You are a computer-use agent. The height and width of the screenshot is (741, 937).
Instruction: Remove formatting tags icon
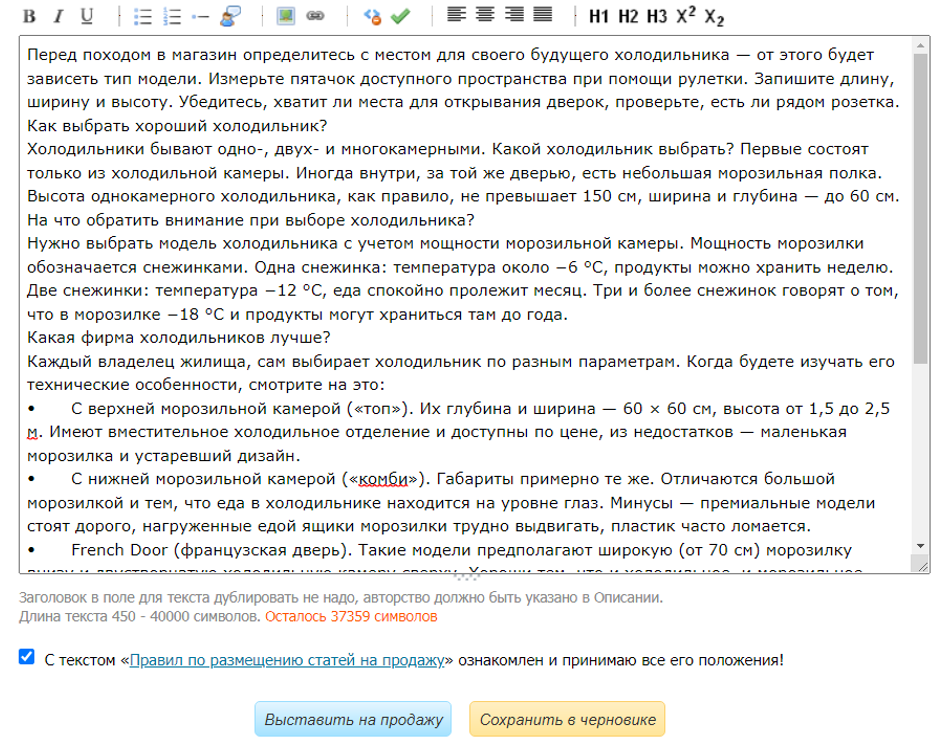click(x=372, y=17)
